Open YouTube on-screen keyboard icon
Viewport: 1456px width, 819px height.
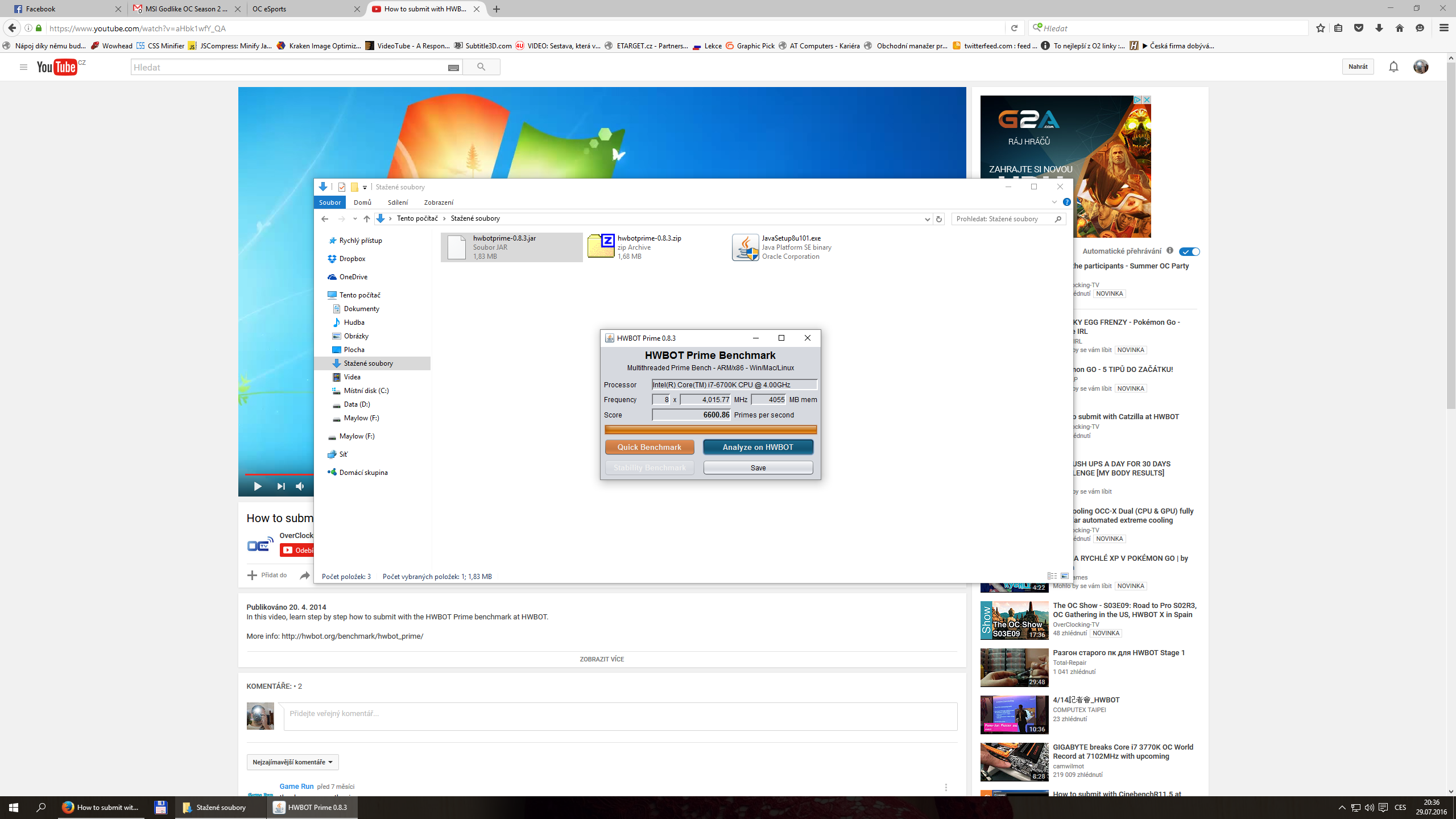[x=453, y=68]
